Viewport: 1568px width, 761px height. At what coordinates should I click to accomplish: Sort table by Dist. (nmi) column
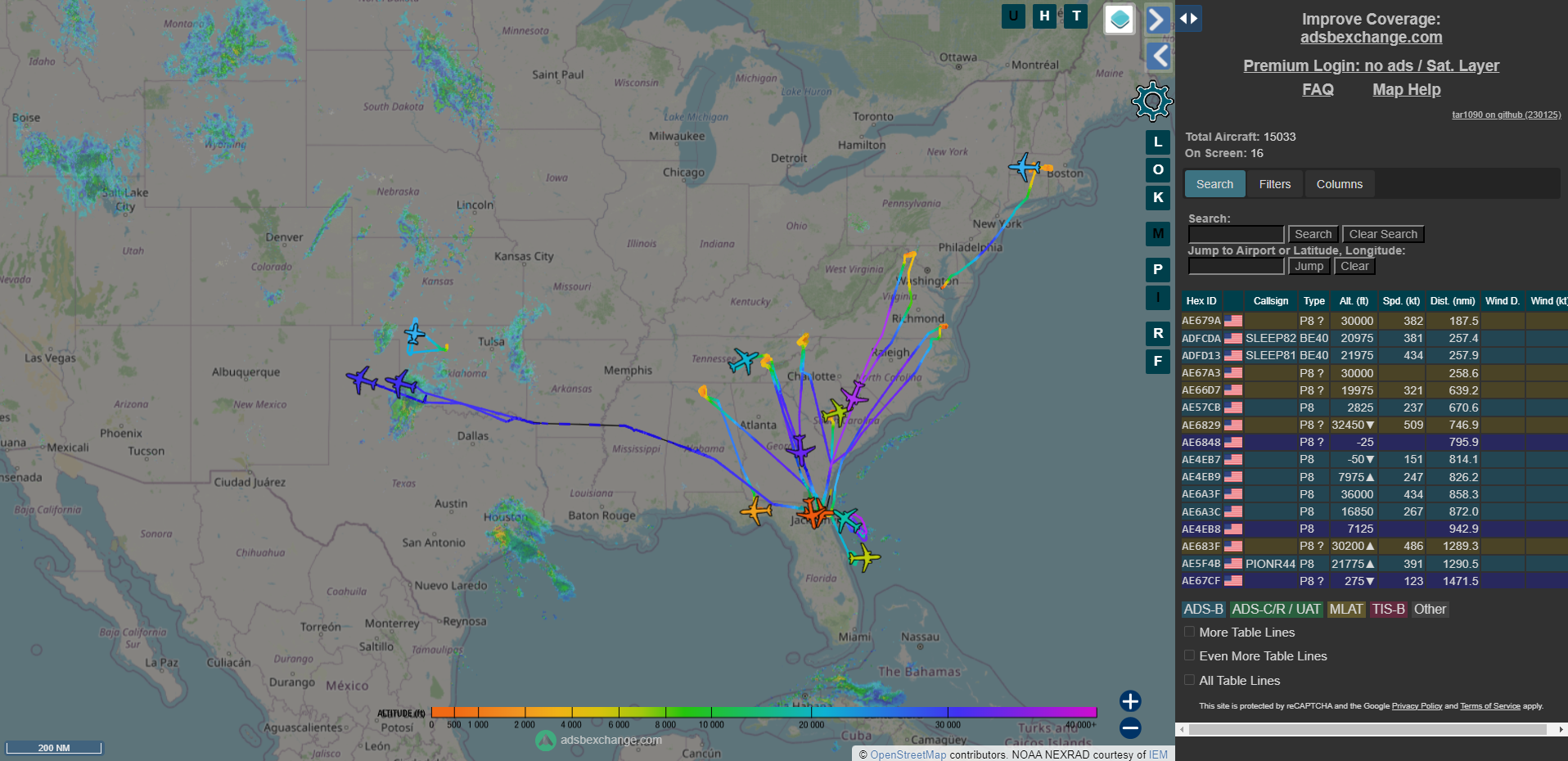coord(1453,301)
